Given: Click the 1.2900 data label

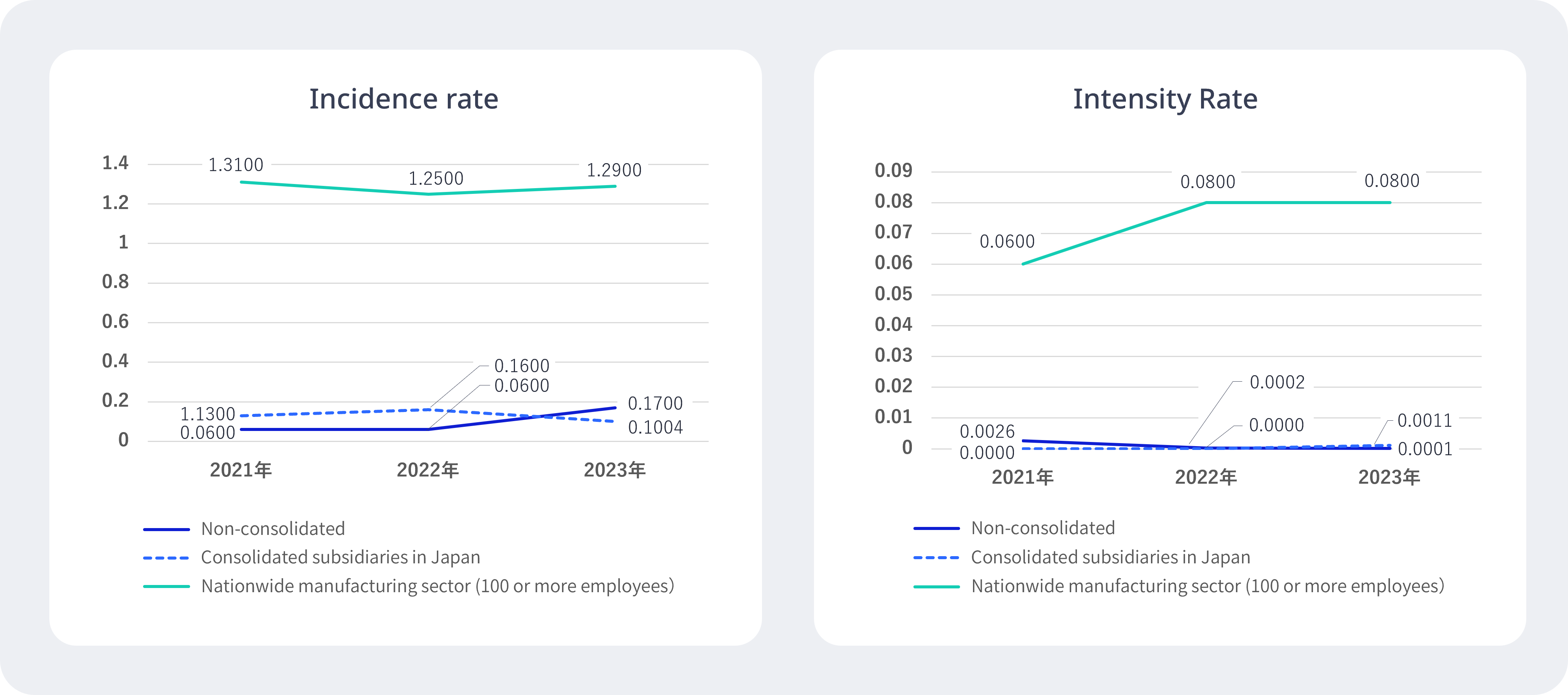Looking at the screenshot, I should pyautogui.click(x=614, y=170).
